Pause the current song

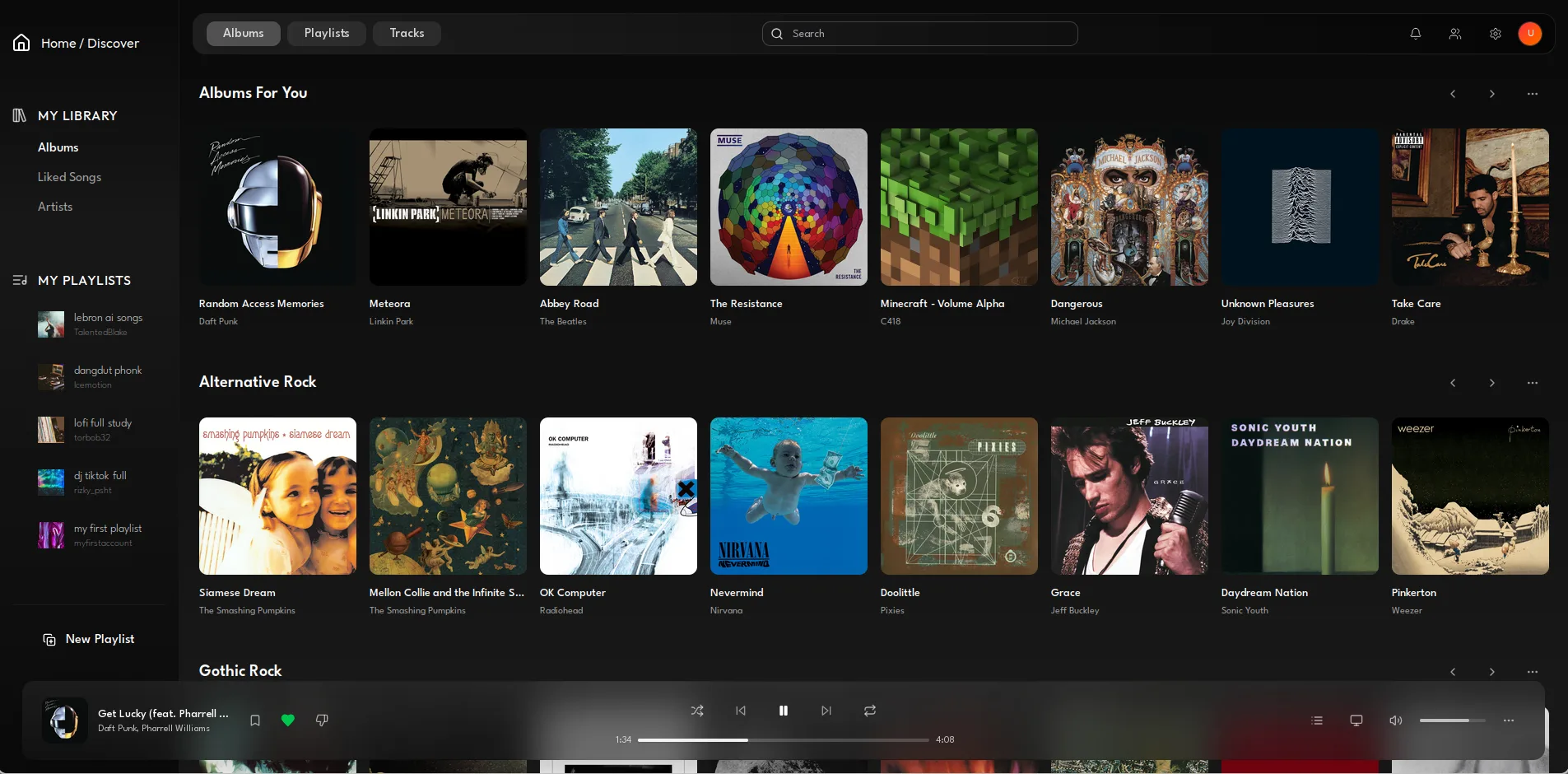(784, 711)
